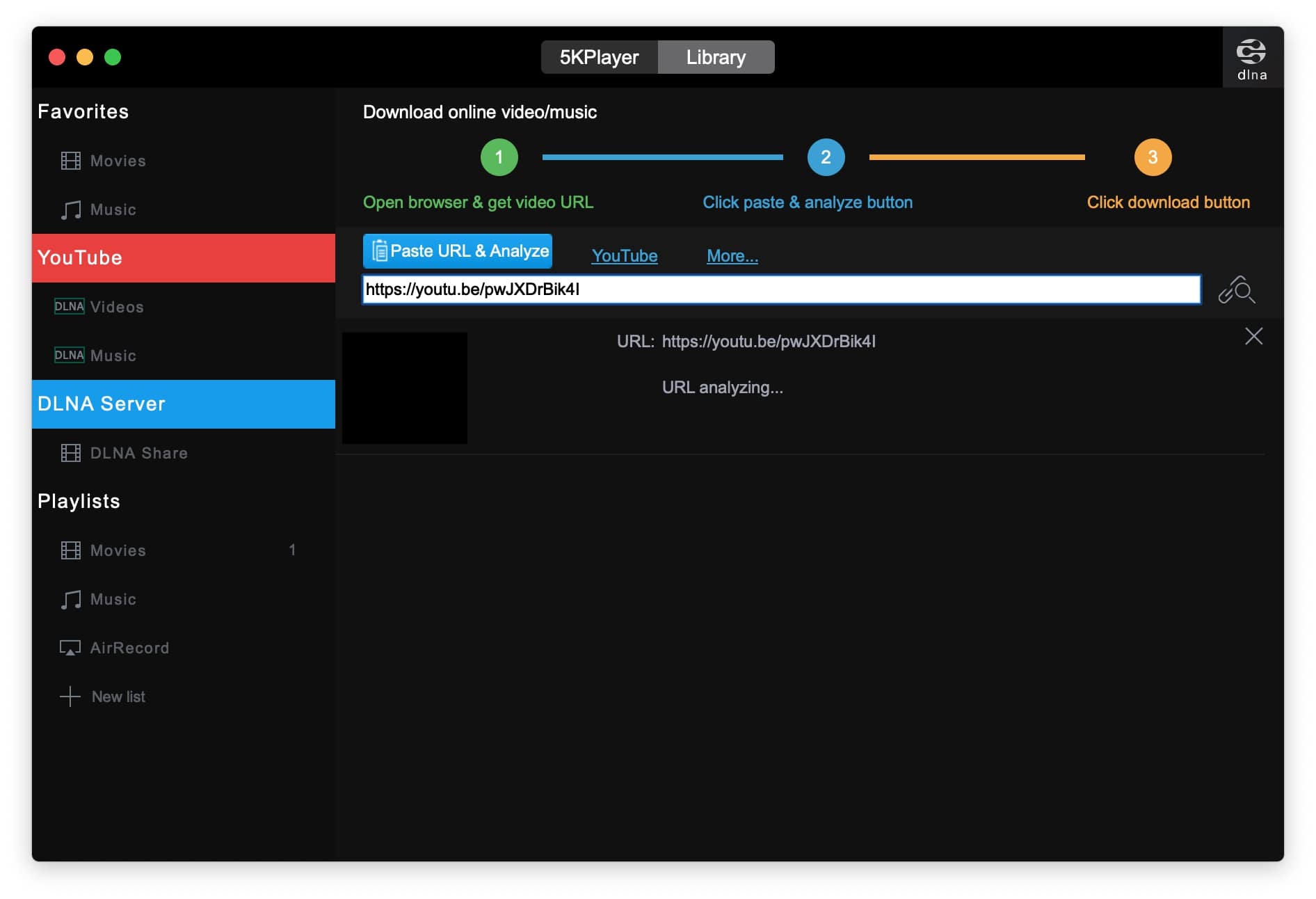This screenshot has height=899, width=1316.
Task: Click 'Click paste & analyze button' text
Action: click(x=808, y=202)
